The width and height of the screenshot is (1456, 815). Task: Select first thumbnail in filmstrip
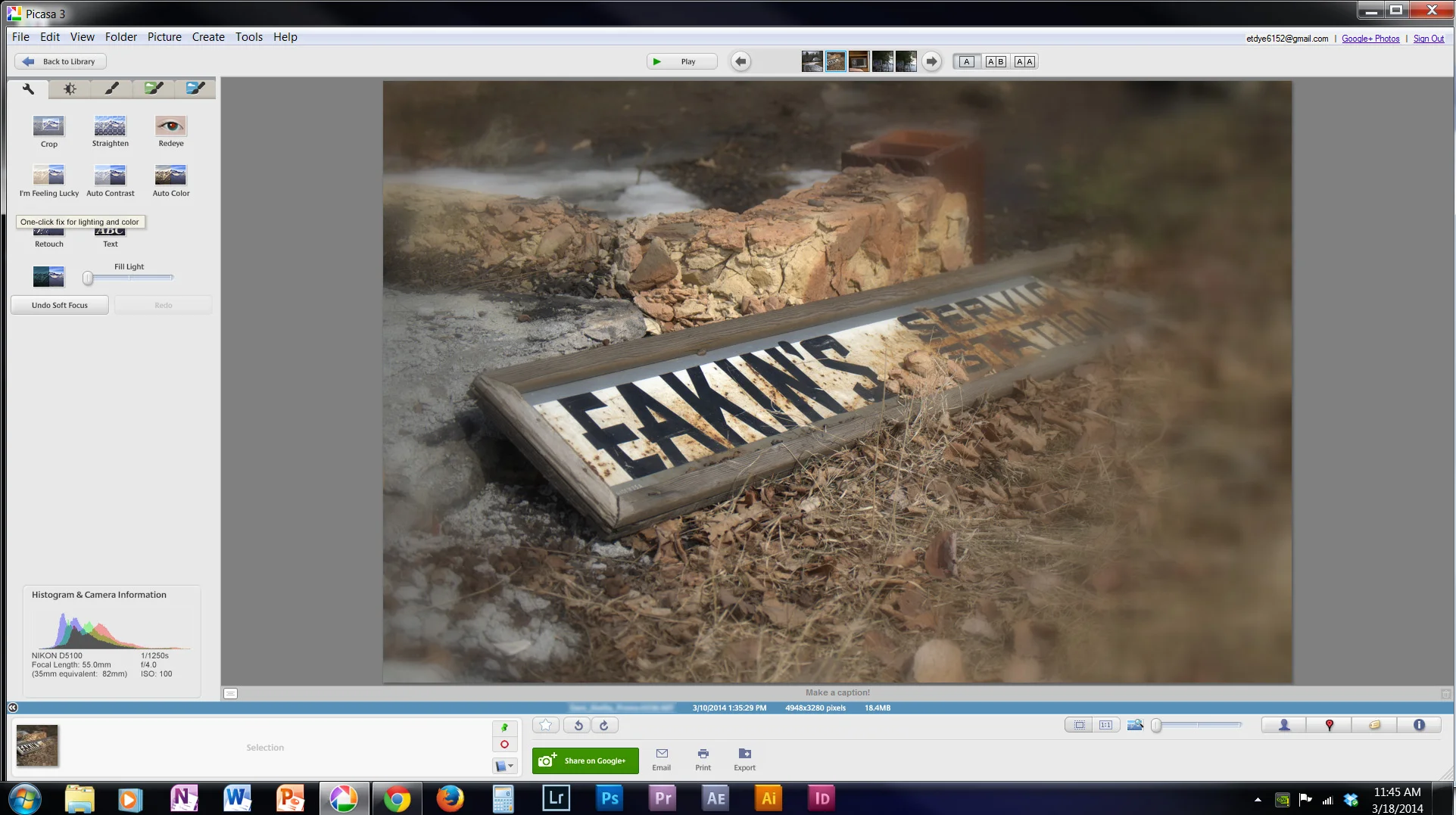click(x=812, y=61)
